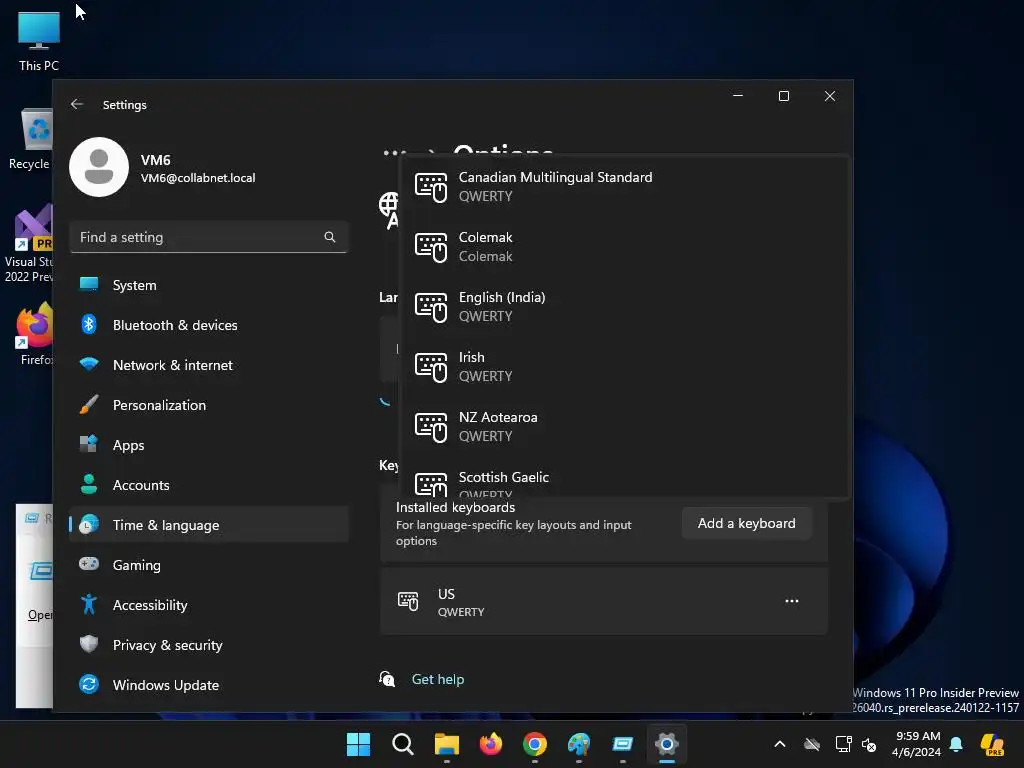Show hidden system tray icons

pyautogui.click(x=780, y=744)
